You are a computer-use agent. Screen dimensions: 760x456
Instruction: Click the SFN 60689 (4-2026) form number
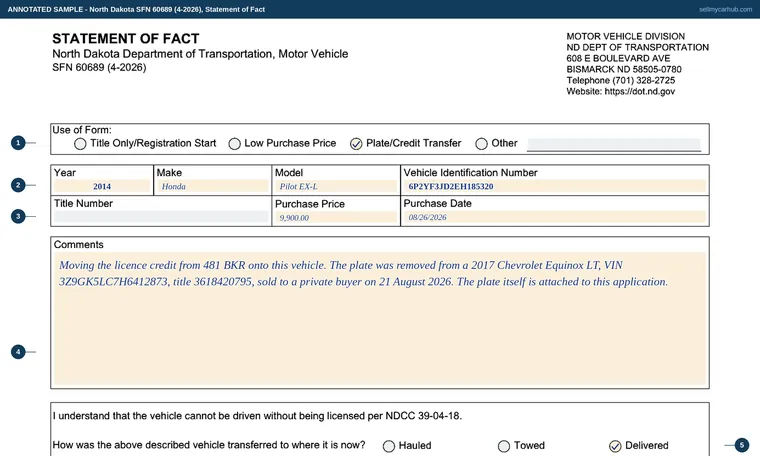[x=99, y=67]
